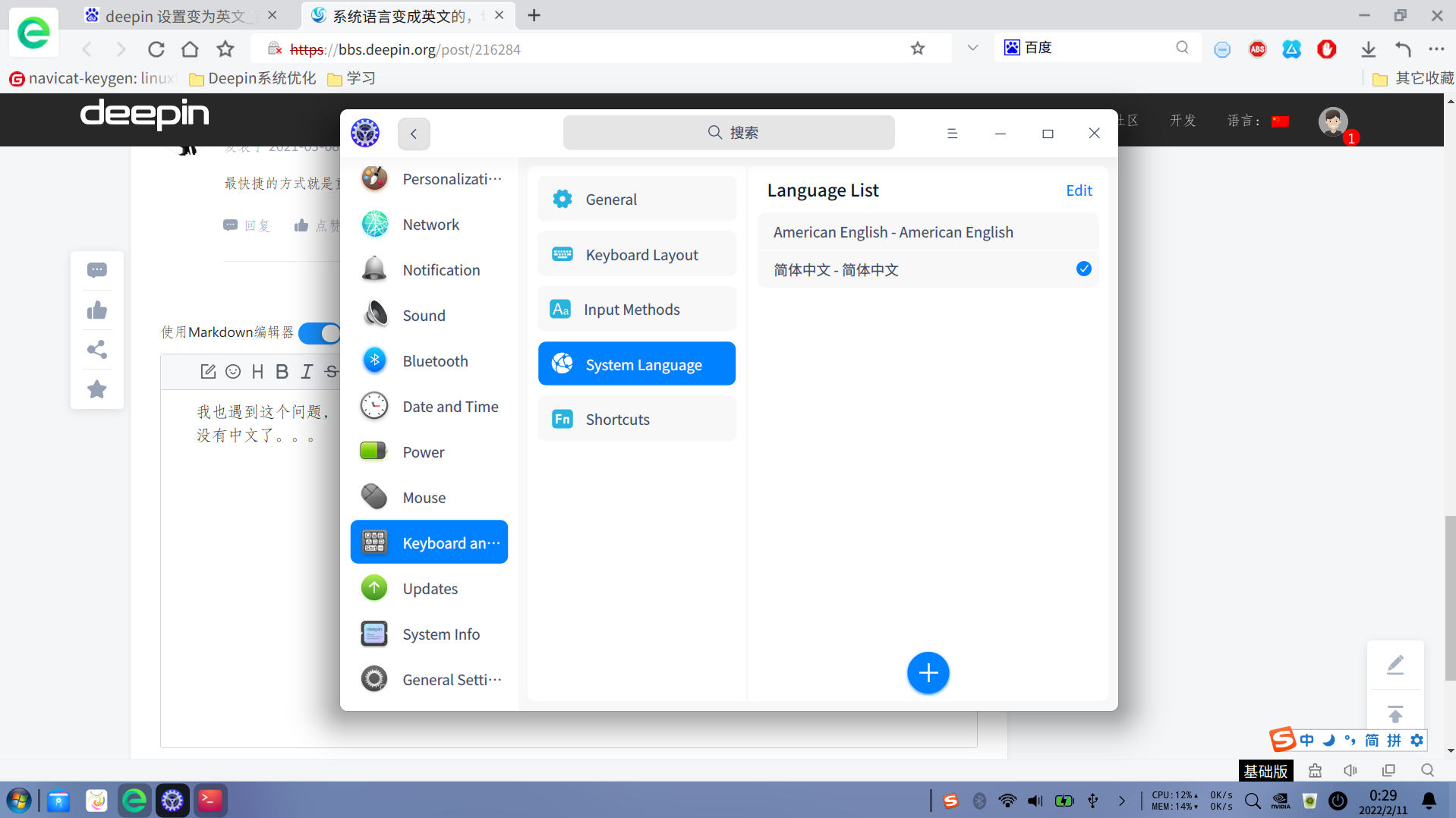Open Deepin系统优化 bookmark folder
Viewport: 1456px width, 818px height.
pos(252,78)
